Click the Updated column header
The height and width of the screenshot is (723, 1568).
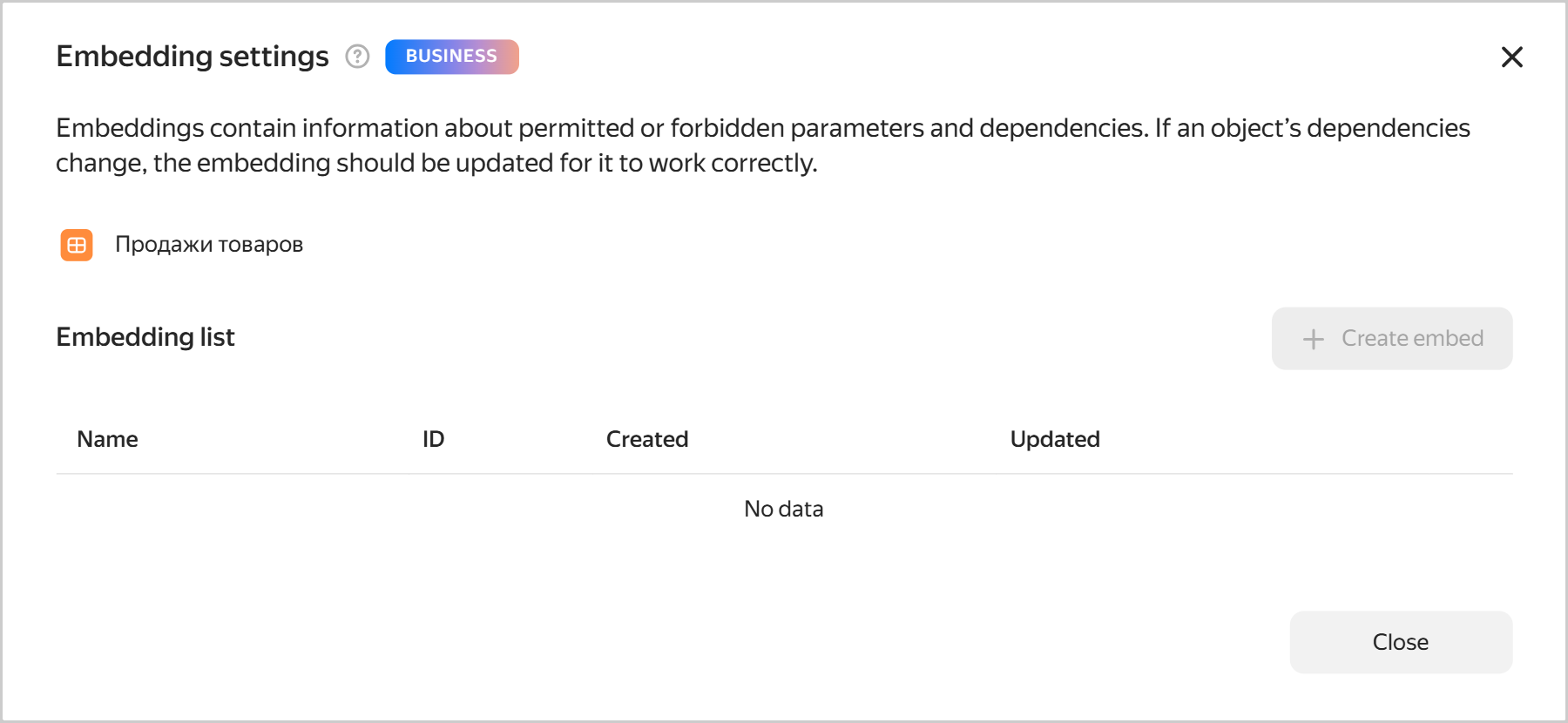pos(1054,439)
